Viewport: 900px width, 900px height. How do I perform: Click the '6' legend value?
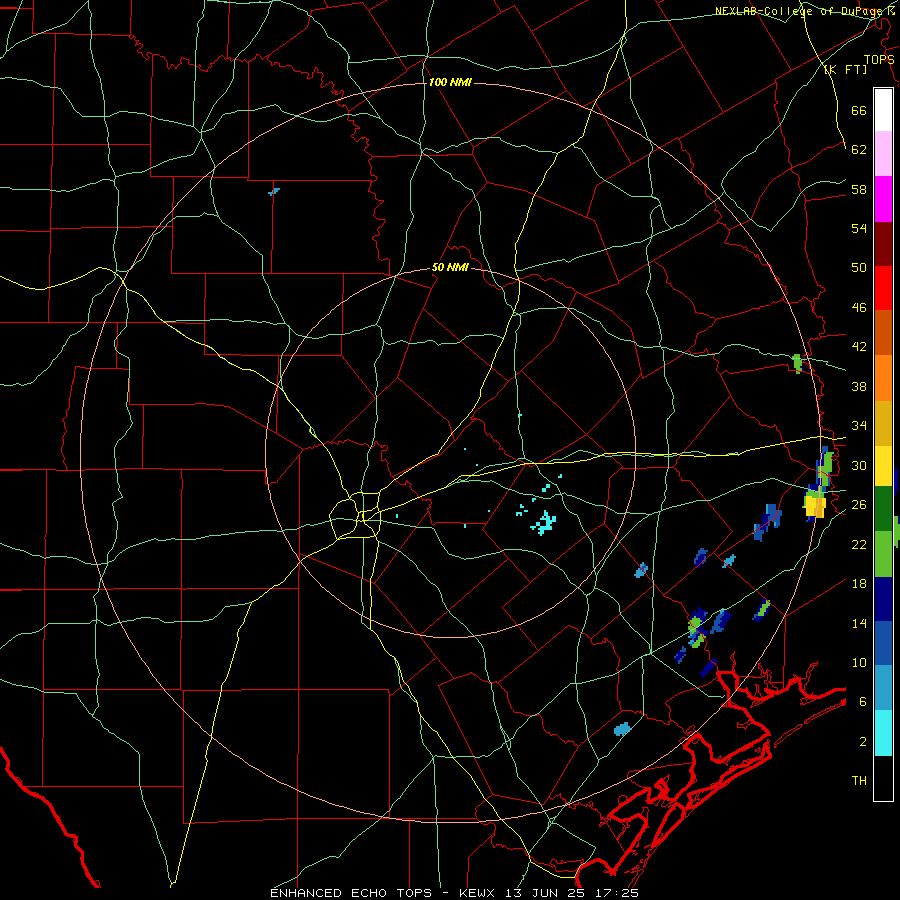point(862,702)
